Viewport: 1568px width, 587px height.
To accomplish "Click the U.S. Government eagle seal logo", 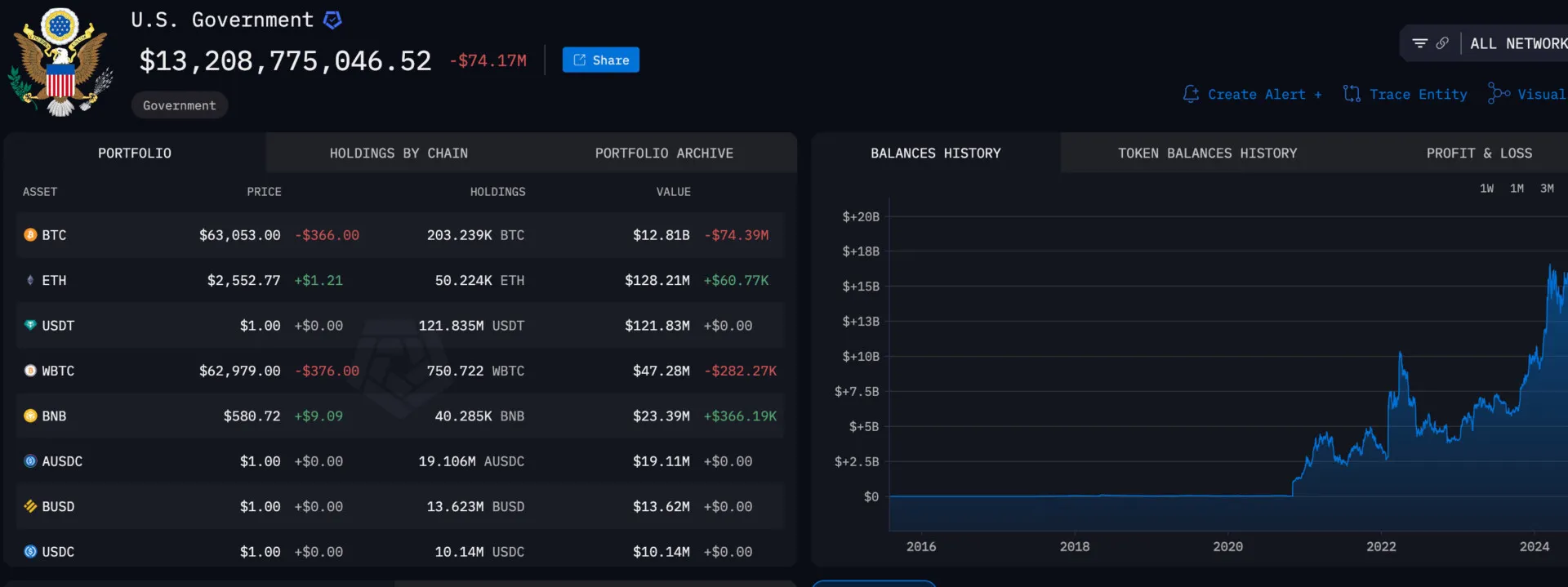I will pyautogui.click(x=60, y=62).
